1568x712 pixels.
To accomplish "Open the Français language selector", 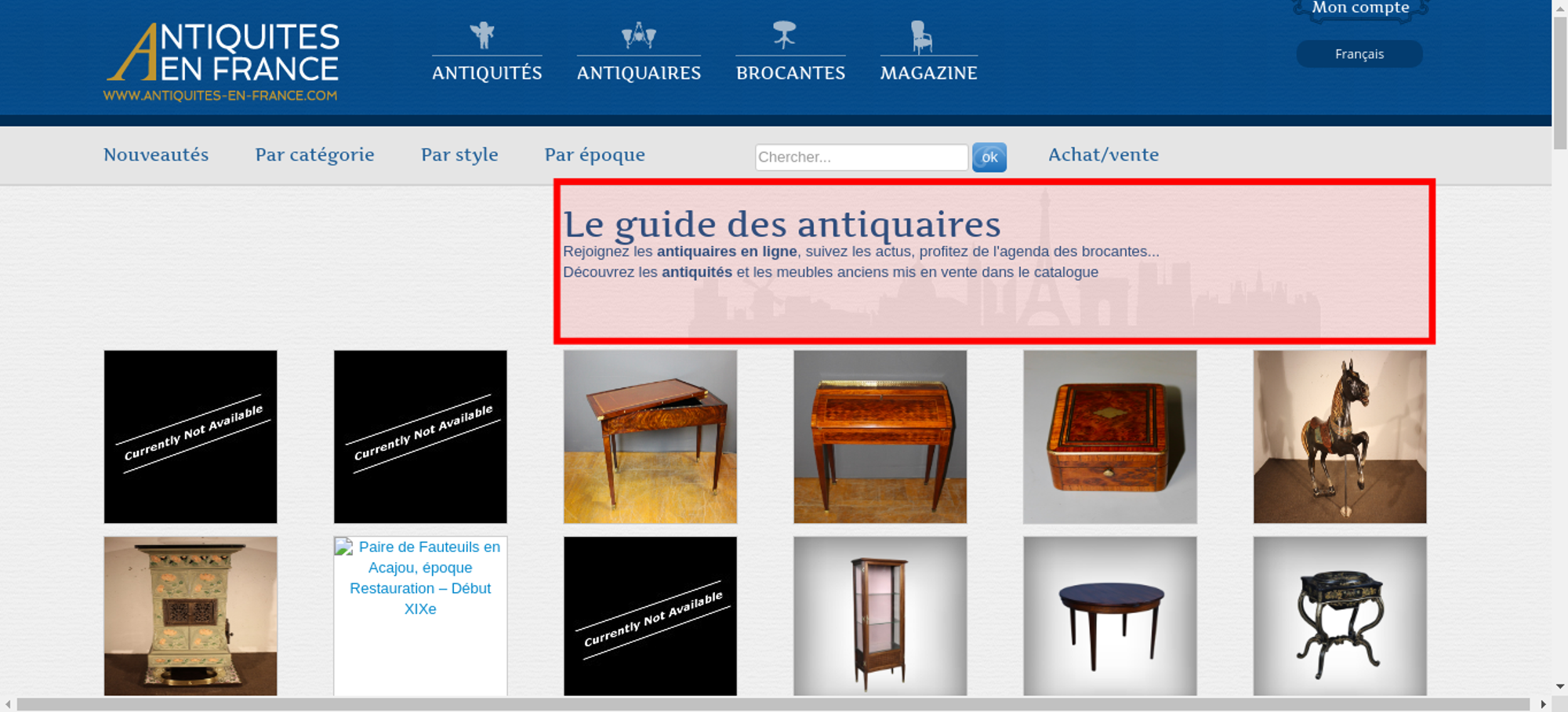I will coord(1359,54).
